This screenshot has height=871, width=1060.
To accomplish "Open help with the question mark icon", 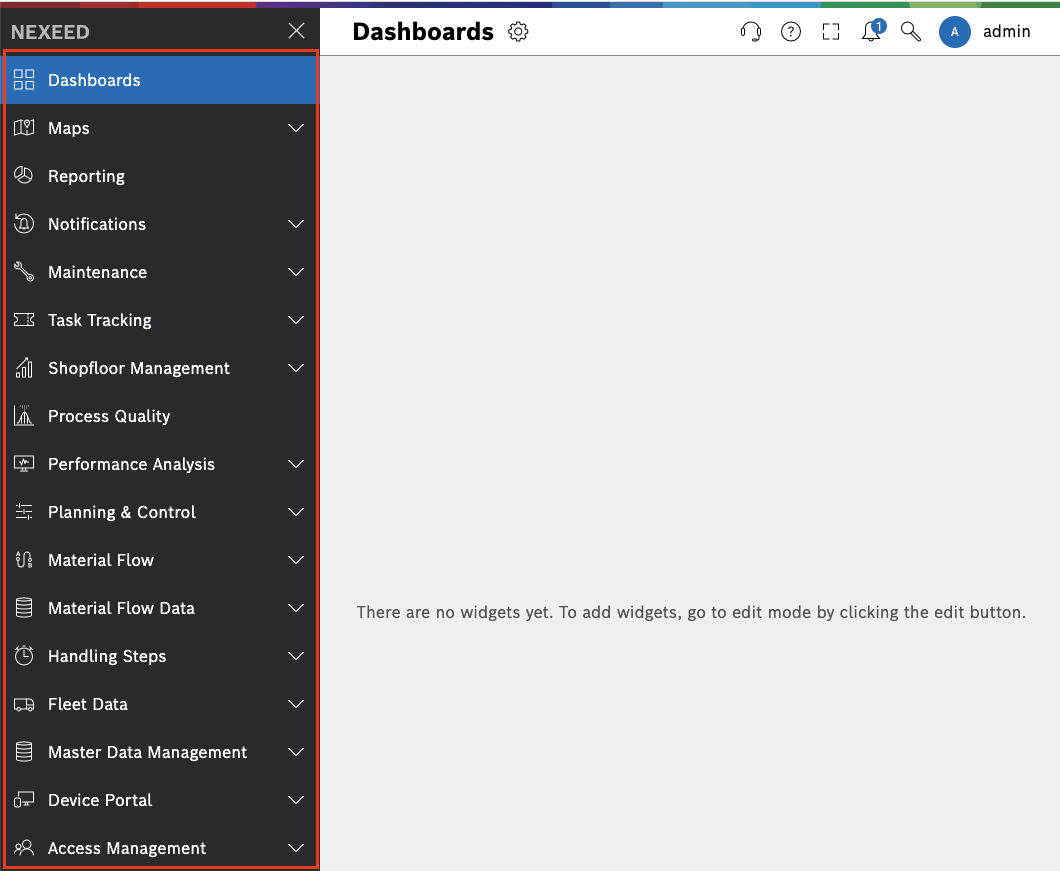I will [791, 32].
